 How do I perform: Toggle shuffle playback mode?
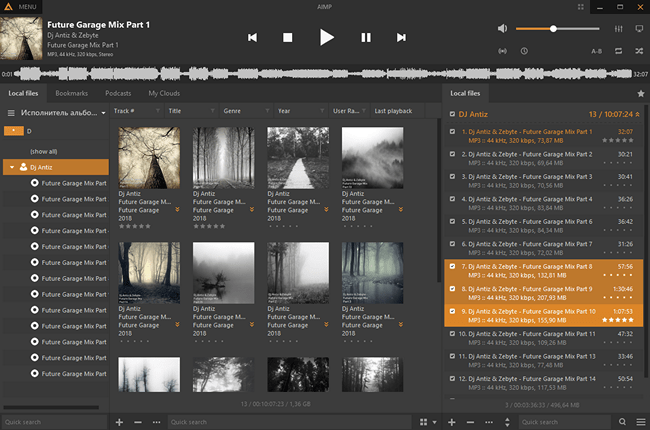tap(638, 49)
